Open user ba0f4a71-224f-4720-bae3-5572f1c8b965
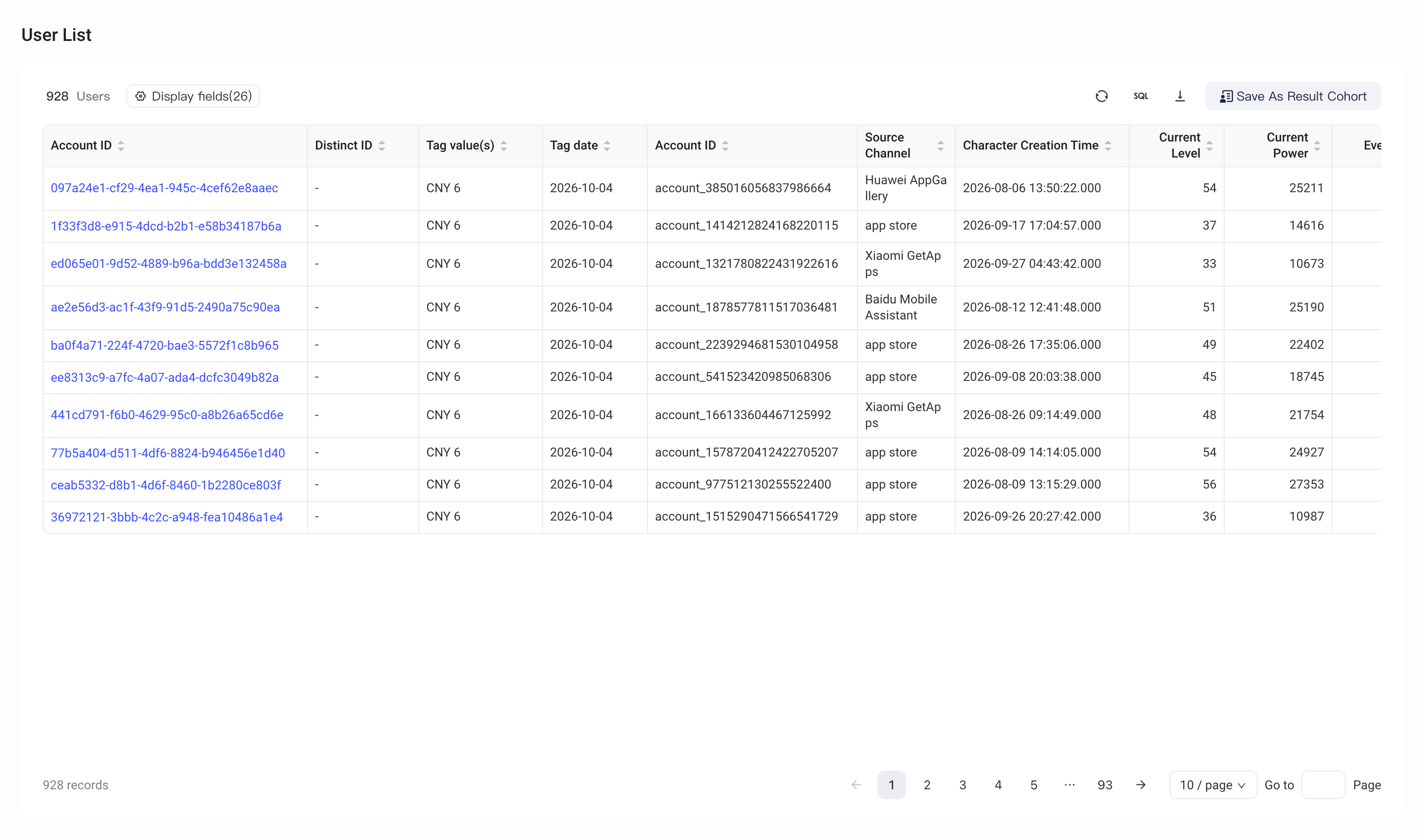1424x840 pixels. [165, 345]
